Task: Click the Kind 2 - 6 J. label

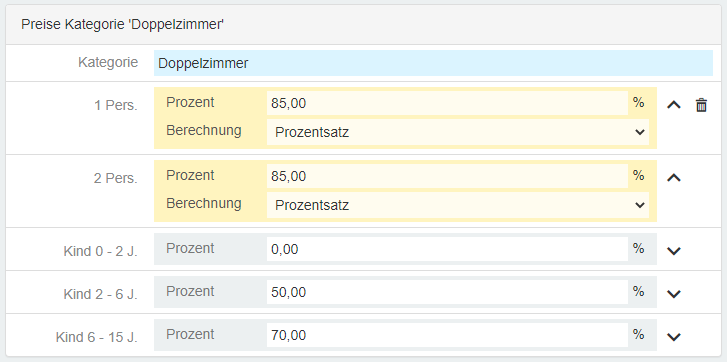Action: tap(101, 294)
